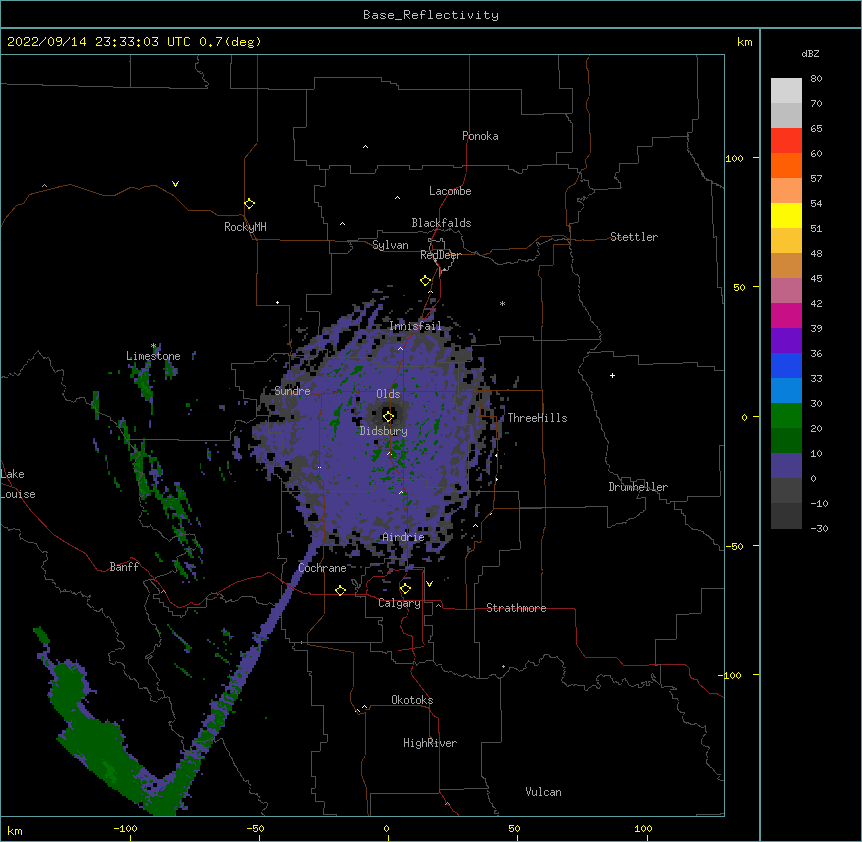Screen dimensions: 862x842
Task: Click the yellow station marker near RockyMH
Action: (x=250, y=204)
